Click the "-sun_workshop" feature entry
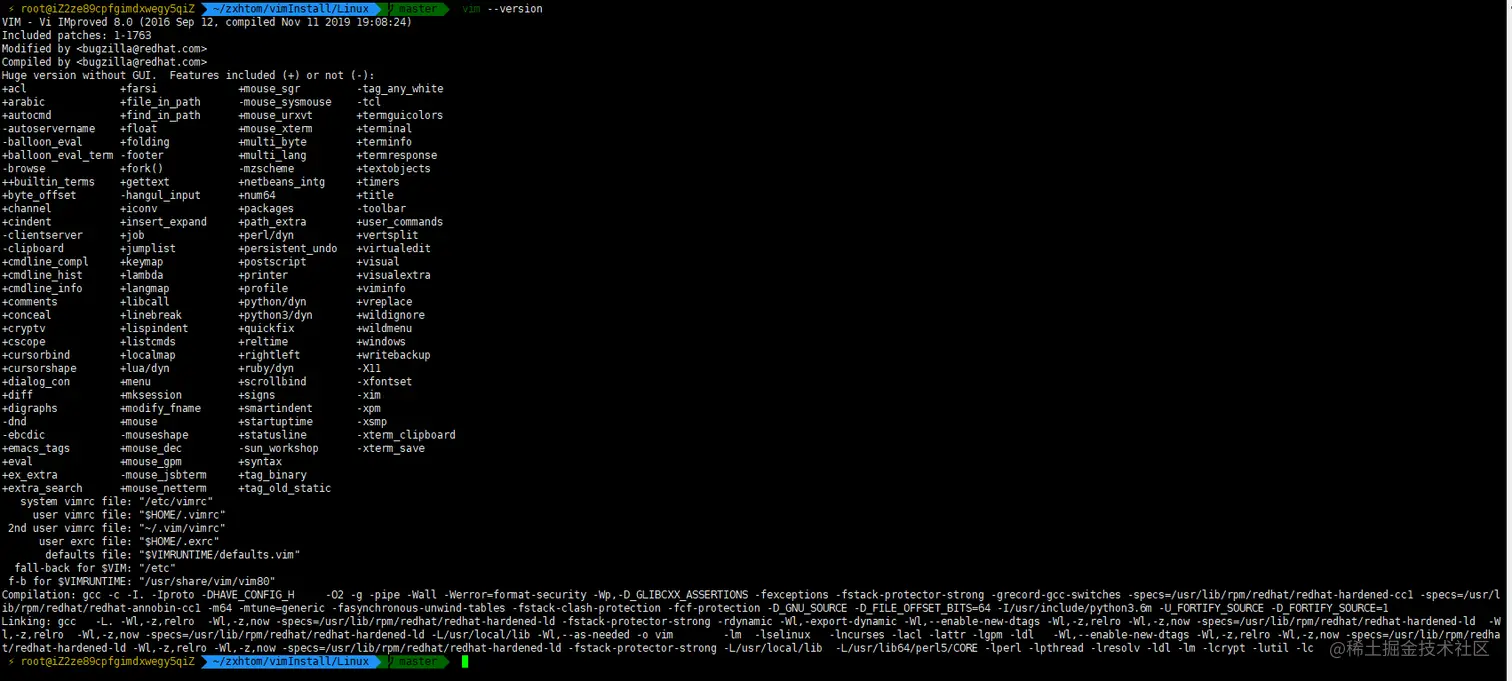Image resolution: width=1512 pixels, height=681 pixels. click(279, 448)
